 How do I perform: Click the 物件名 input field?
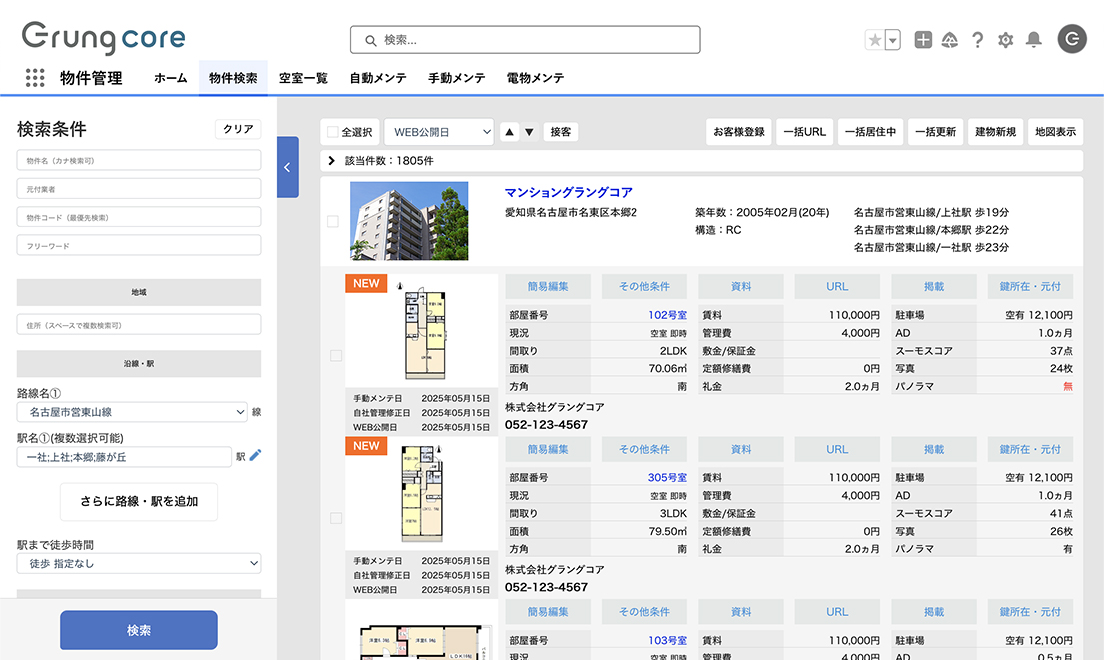coord(139,160)
